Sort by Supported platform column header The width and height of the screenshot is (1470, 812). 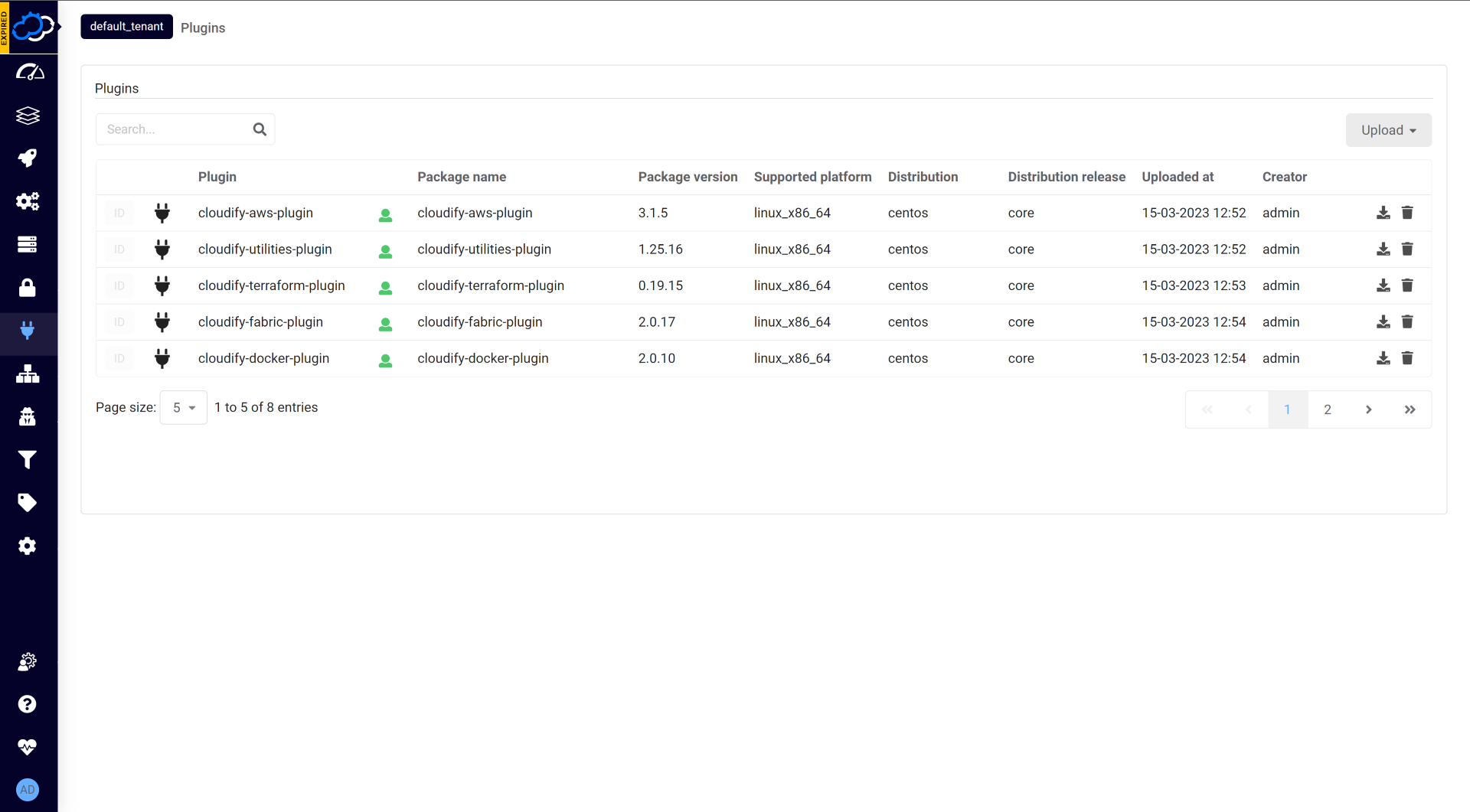812,177
